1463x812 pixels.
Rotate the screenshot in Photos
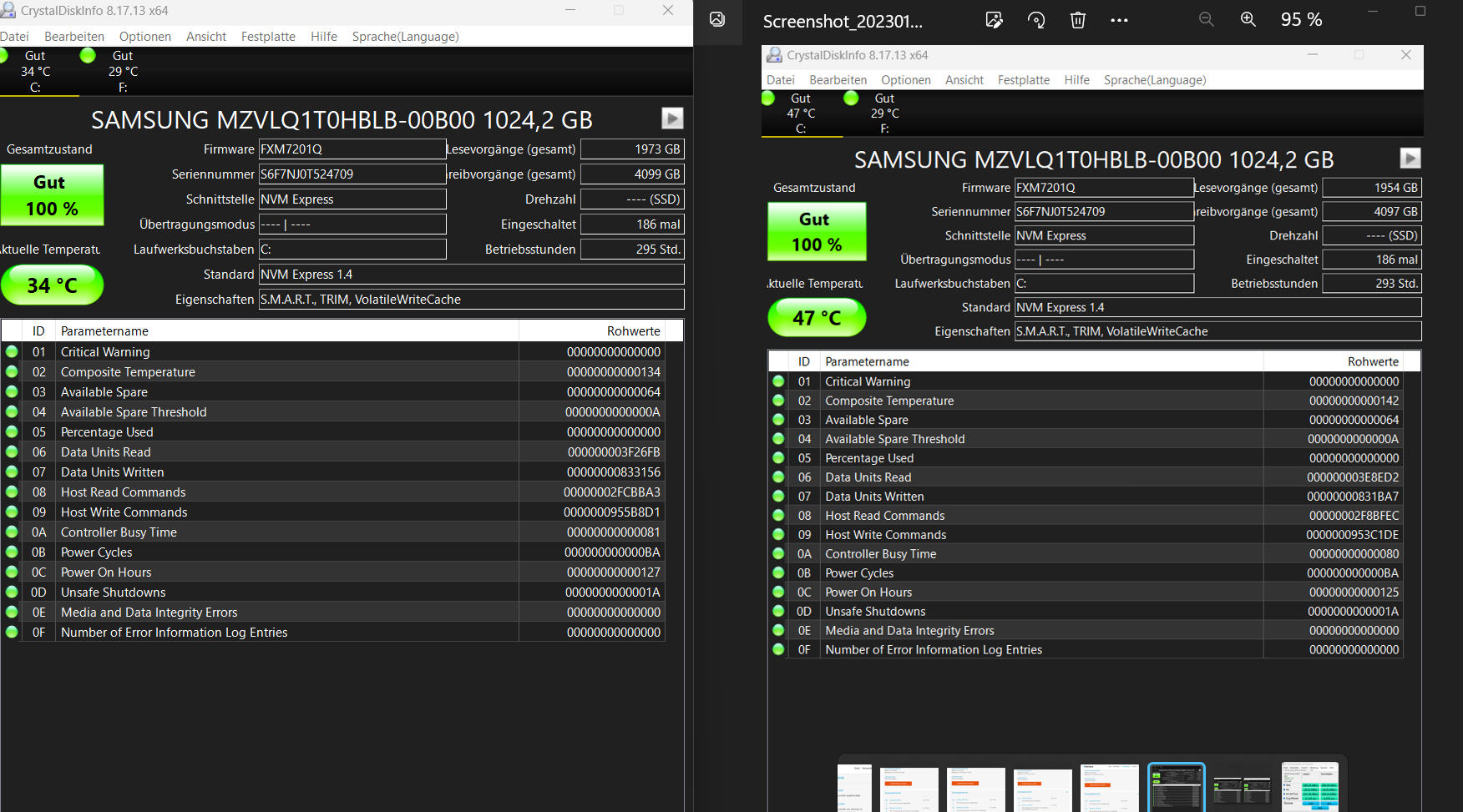point(1036,20)
